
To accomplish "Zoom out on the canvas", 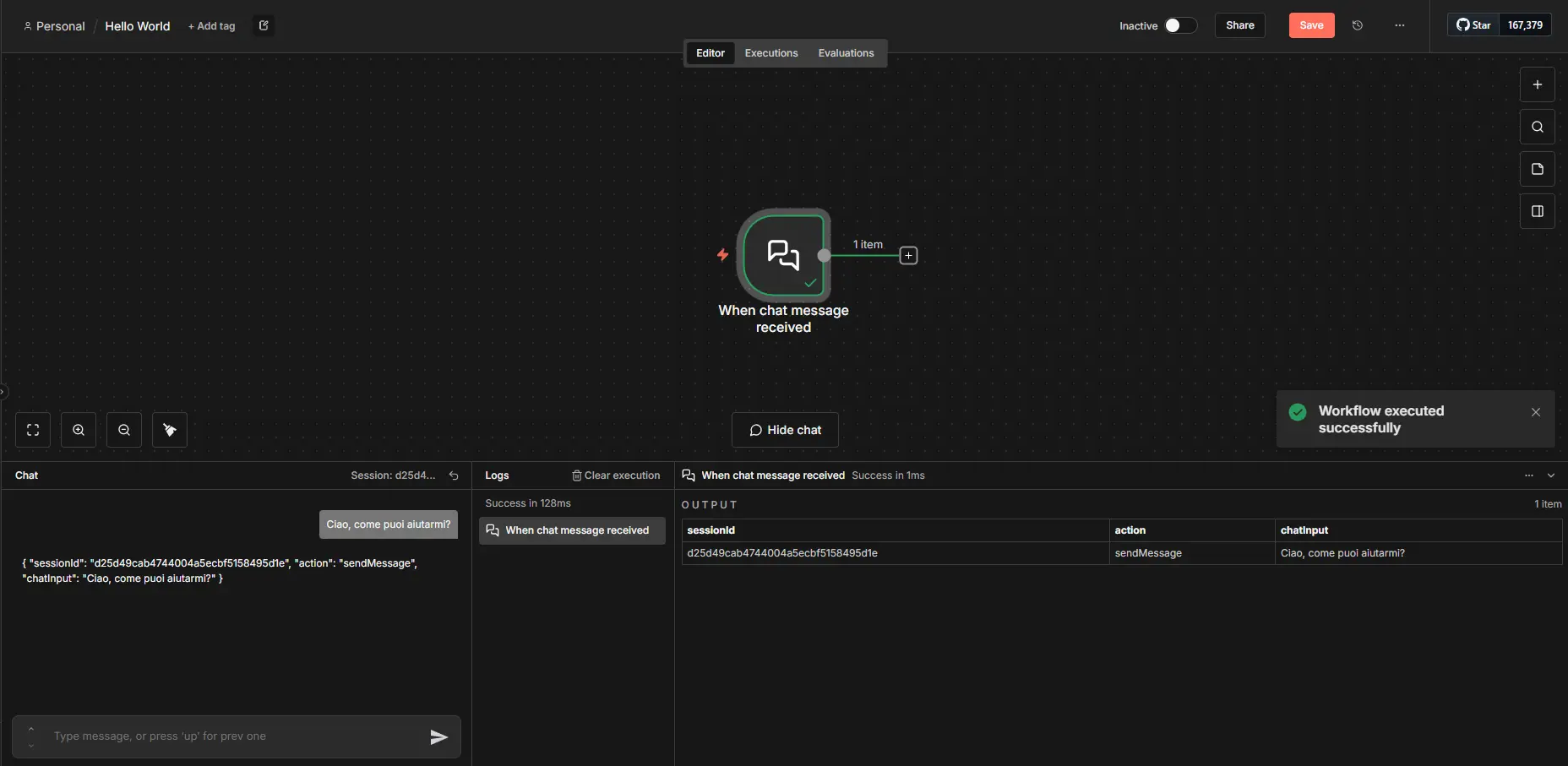I will point(124,430).
